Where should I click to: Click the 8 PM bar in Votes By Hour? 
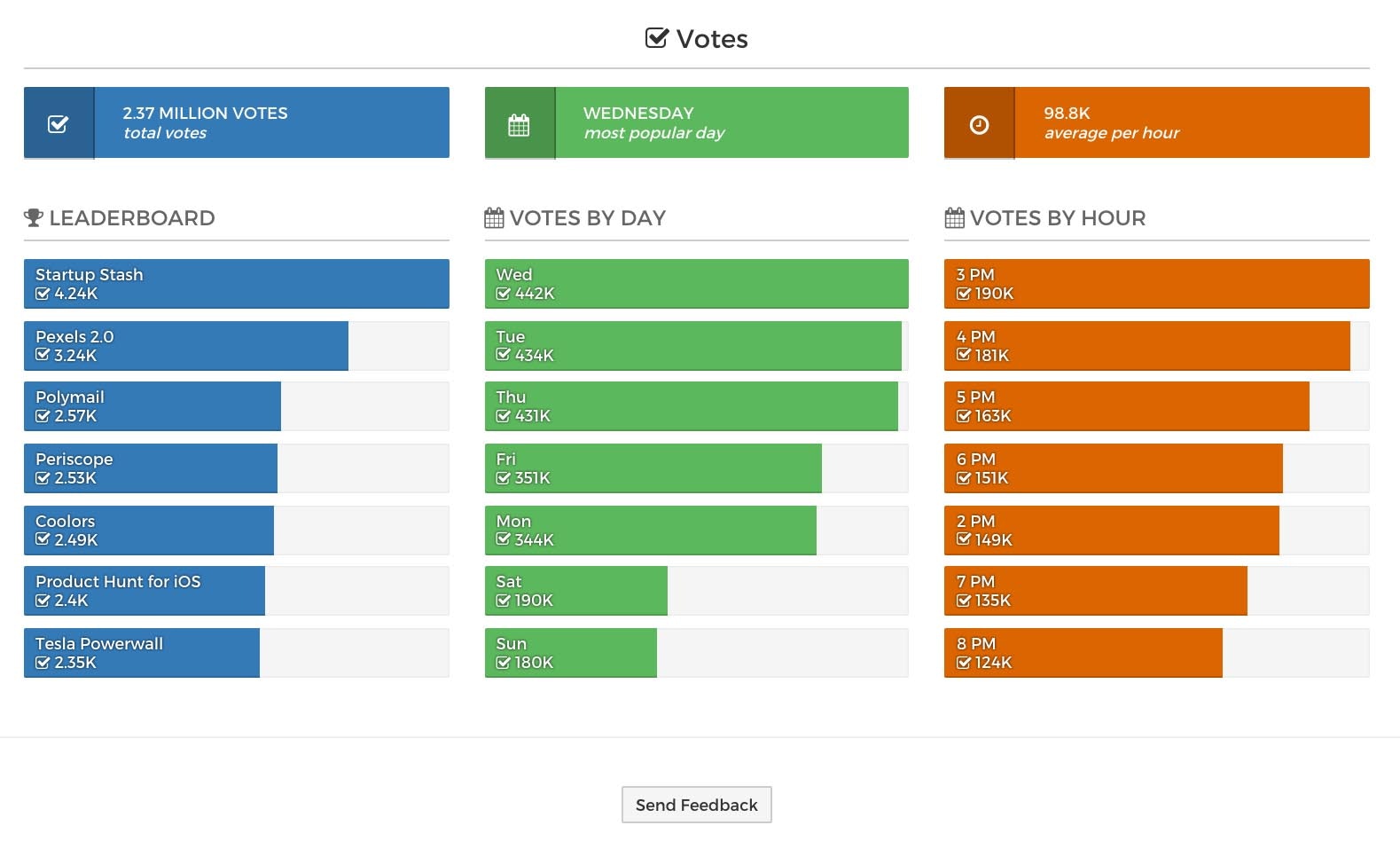point(1083,652)
